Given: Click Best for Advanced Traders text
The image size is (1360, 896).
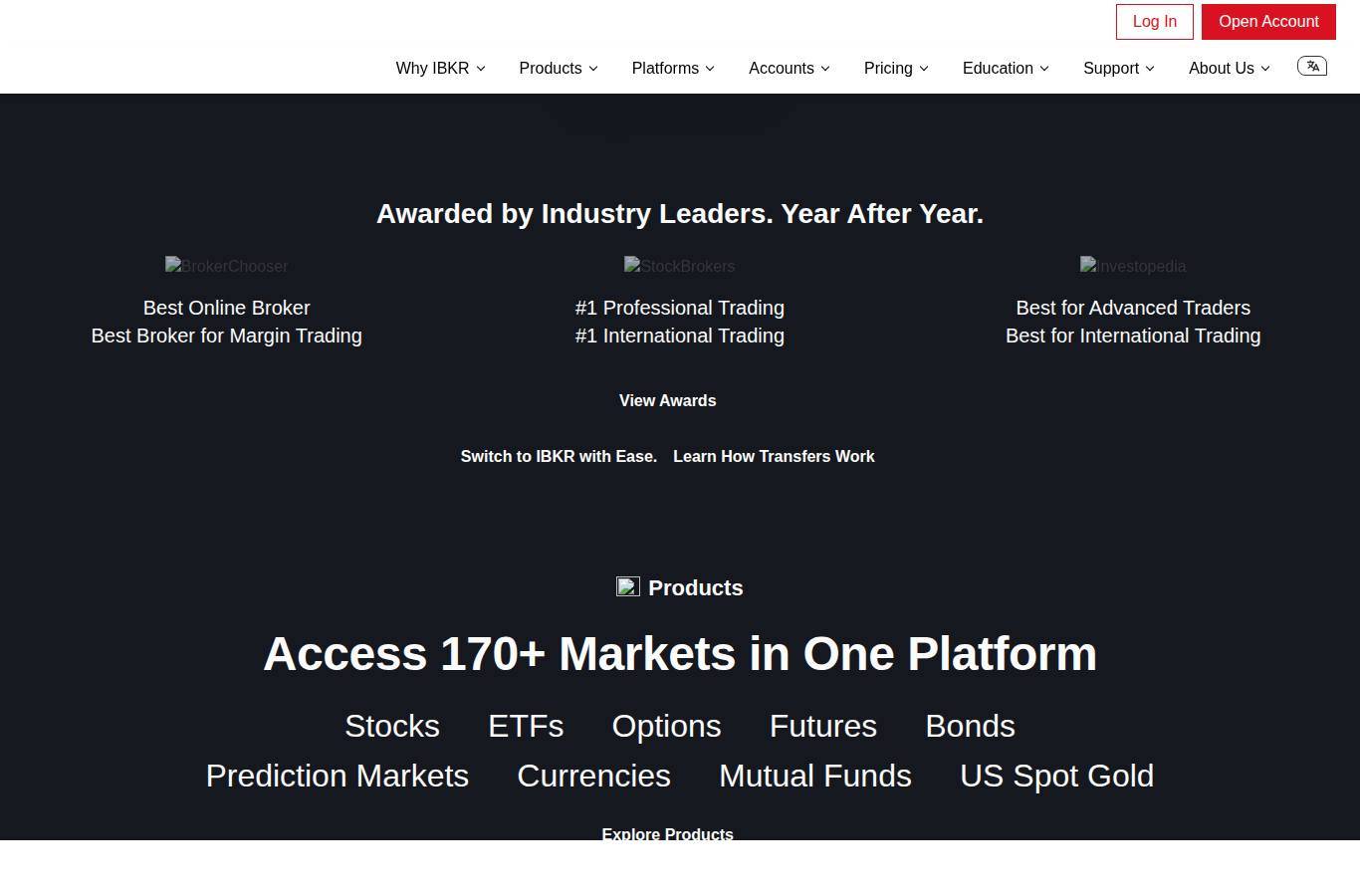Looking at the screenshot, I should [1133, 308].
